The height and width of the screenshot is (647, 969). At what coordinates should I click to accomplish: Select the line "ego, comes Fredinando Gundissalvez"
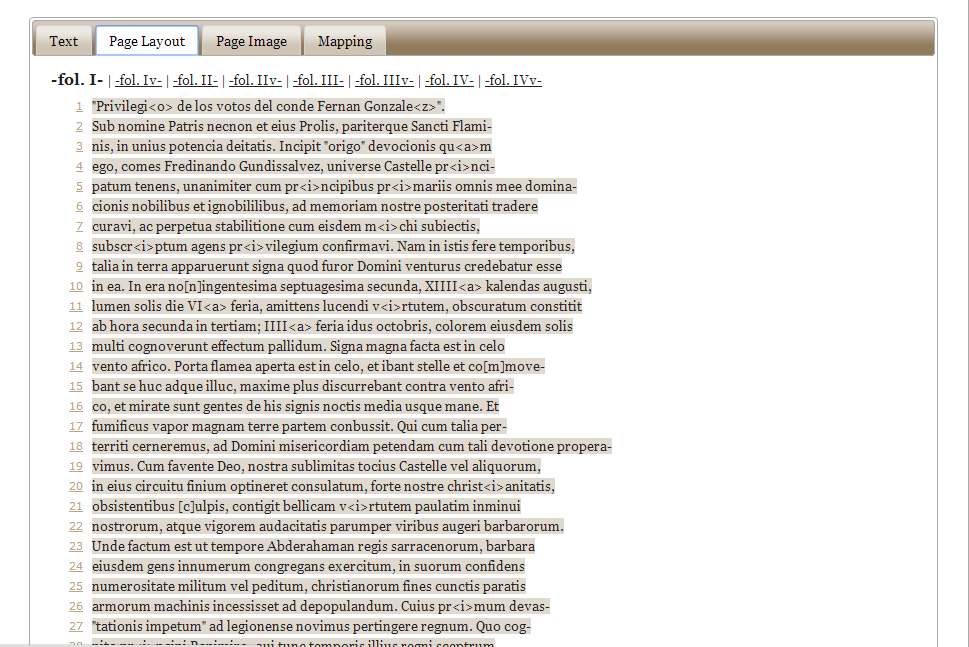pos(294,166)
